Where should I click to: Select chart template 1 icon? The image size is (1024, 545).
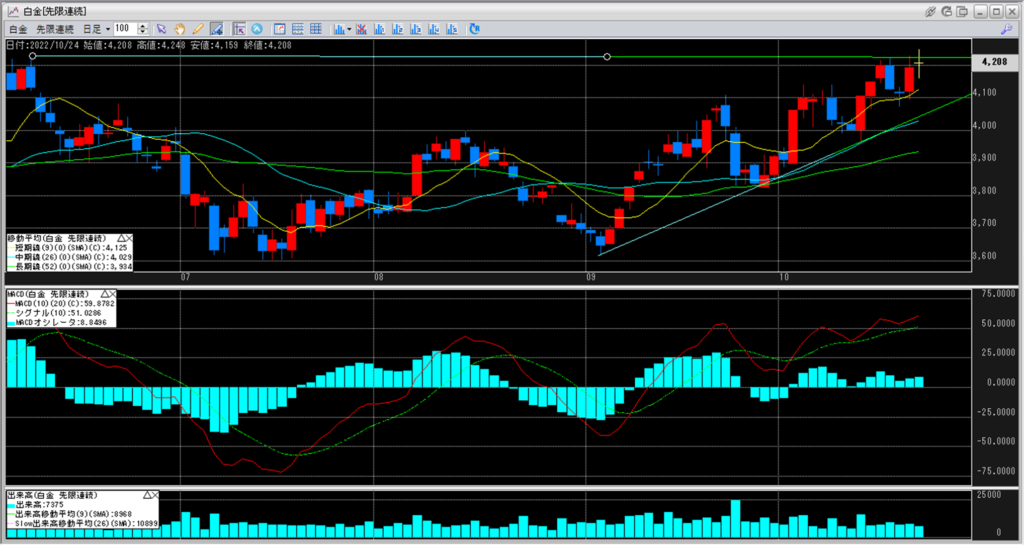(x=379, y=29)
